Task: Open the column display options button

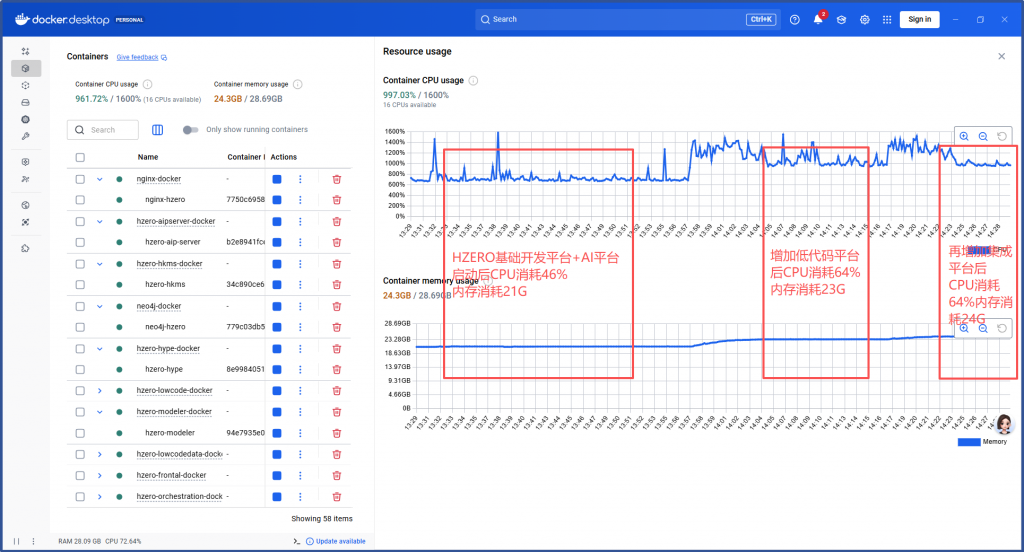Action: 157,130
